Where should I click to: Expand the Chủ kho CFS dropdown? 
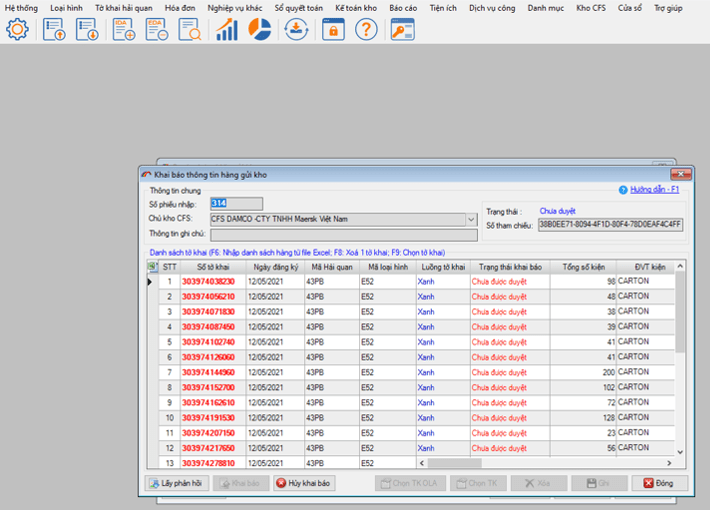click(471, 219)
